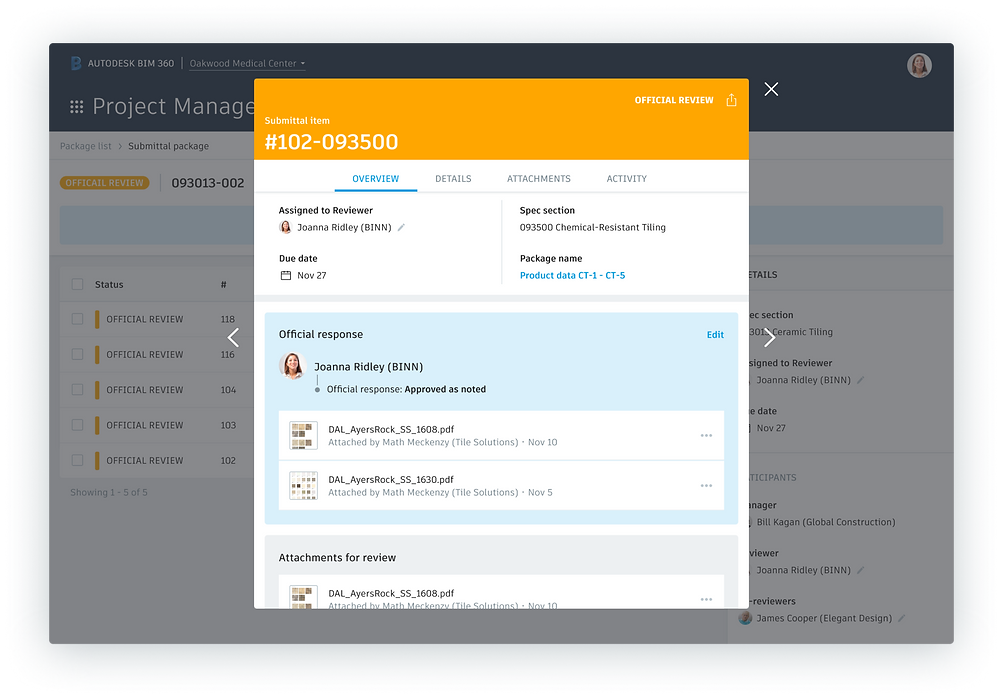Viewport: 1003px width, 699px height.
Task: Click Showing 1 - 5 of 5 text
Action: [x=109, y=492]
